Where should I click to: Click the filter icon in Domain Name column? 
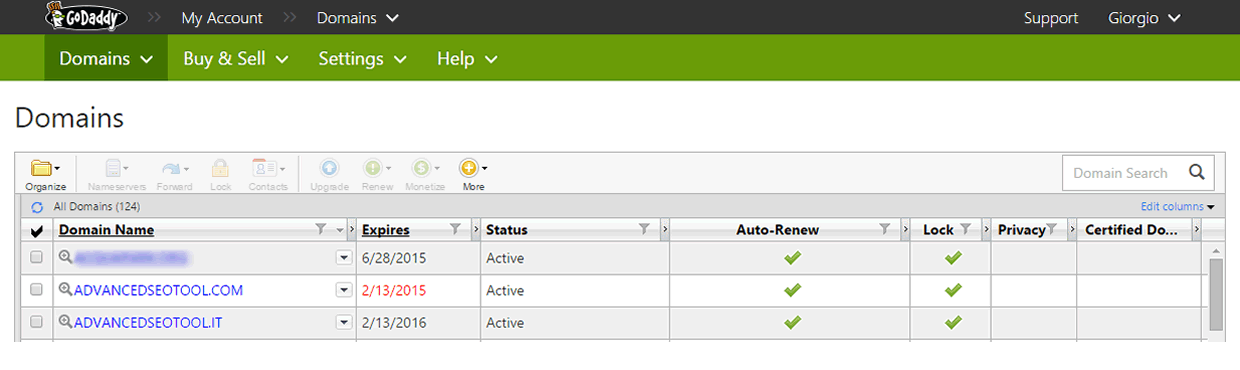point(320,229)
